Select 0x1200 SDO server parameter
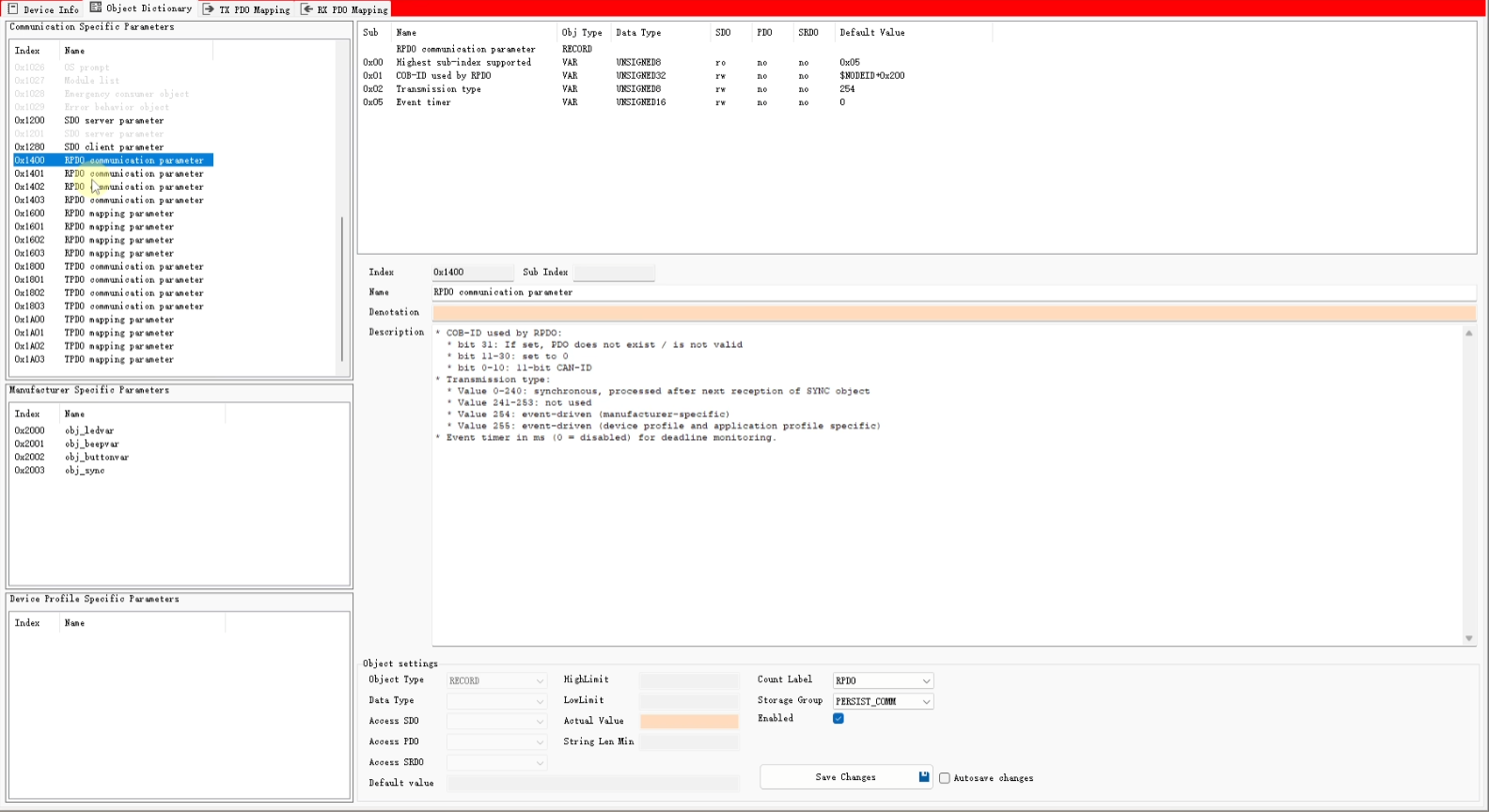The width and height of the screenshot is (1489, 812). click(113, 120)
